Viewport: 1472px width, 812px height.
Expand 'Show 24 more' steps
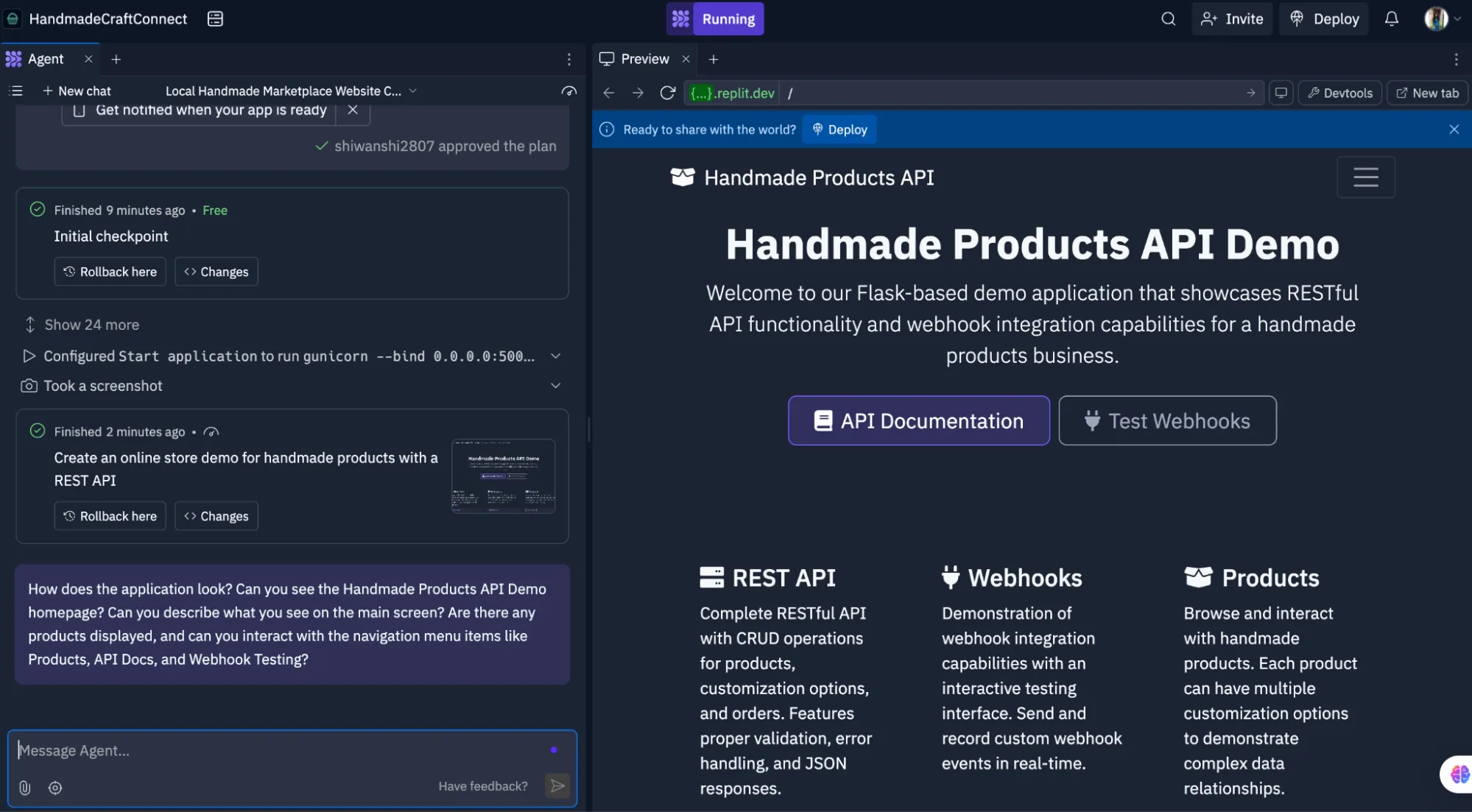pyautogui.click(x=91, y=325)
